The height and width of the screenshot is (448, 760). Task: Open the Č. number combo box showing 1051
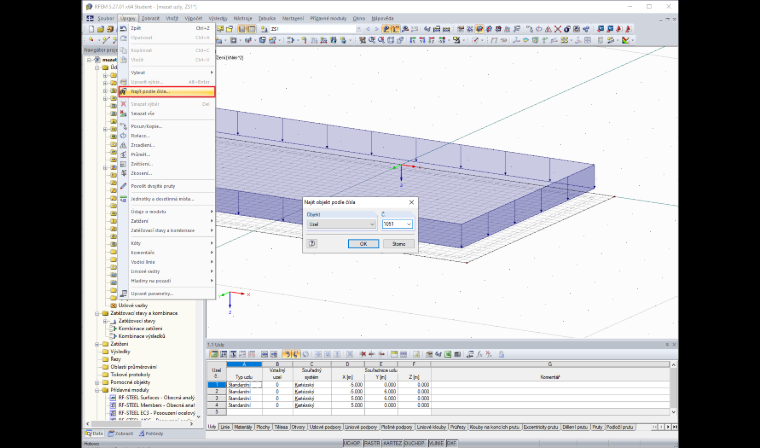click(x=397, y=224)
